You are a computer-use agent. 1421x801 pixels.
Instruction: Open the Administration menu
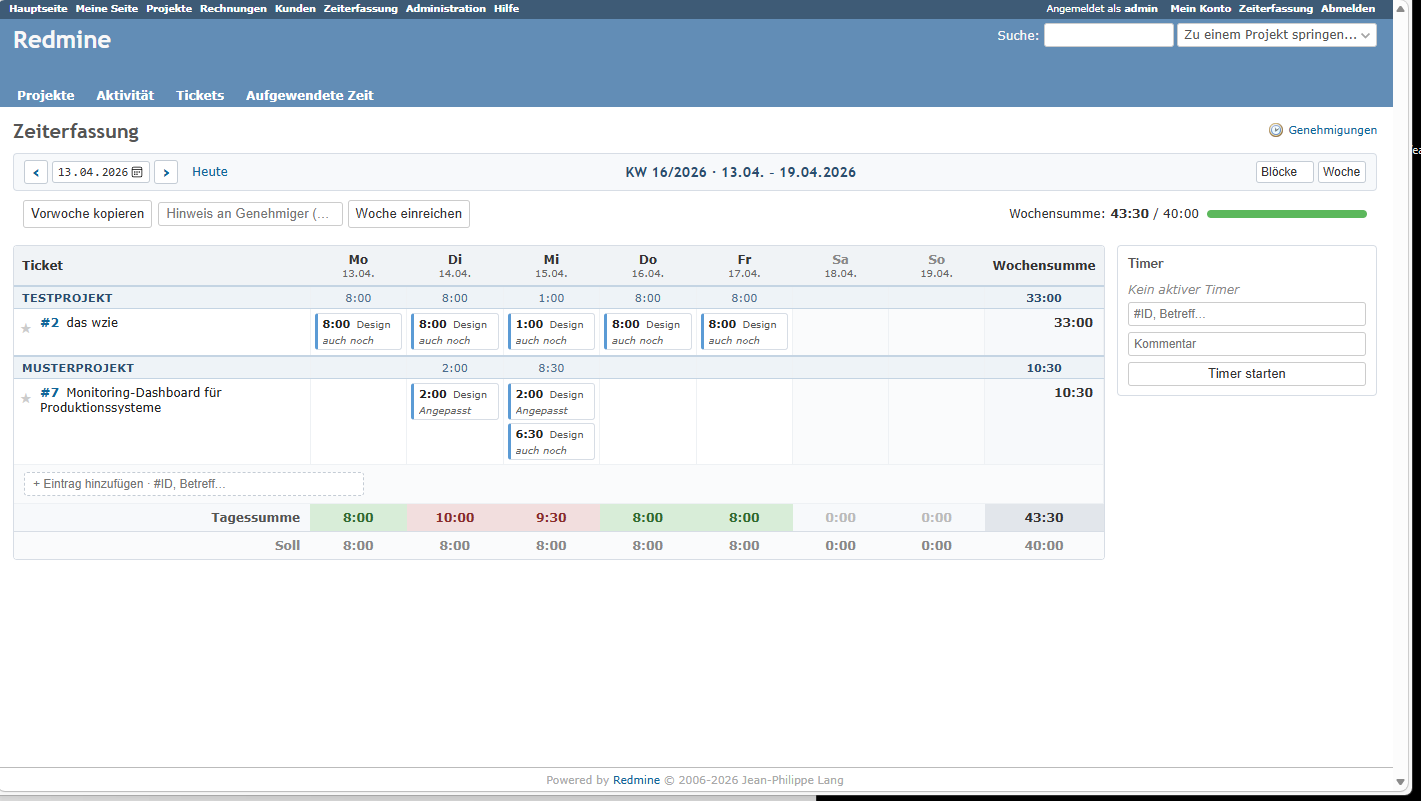coord(446,8)
